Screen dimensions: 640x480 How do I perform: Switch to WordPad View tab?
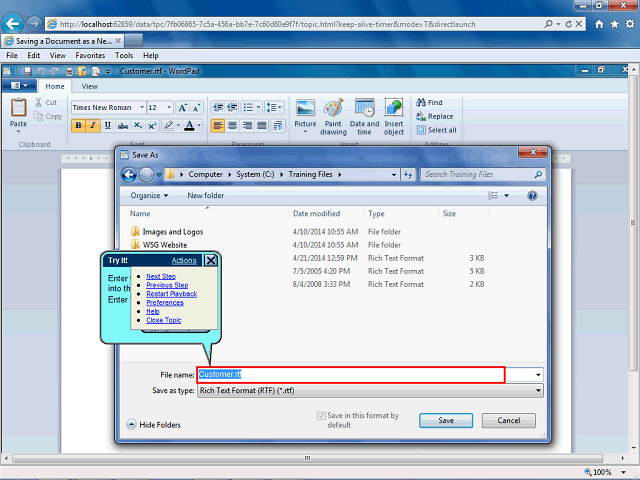point(89,87)
